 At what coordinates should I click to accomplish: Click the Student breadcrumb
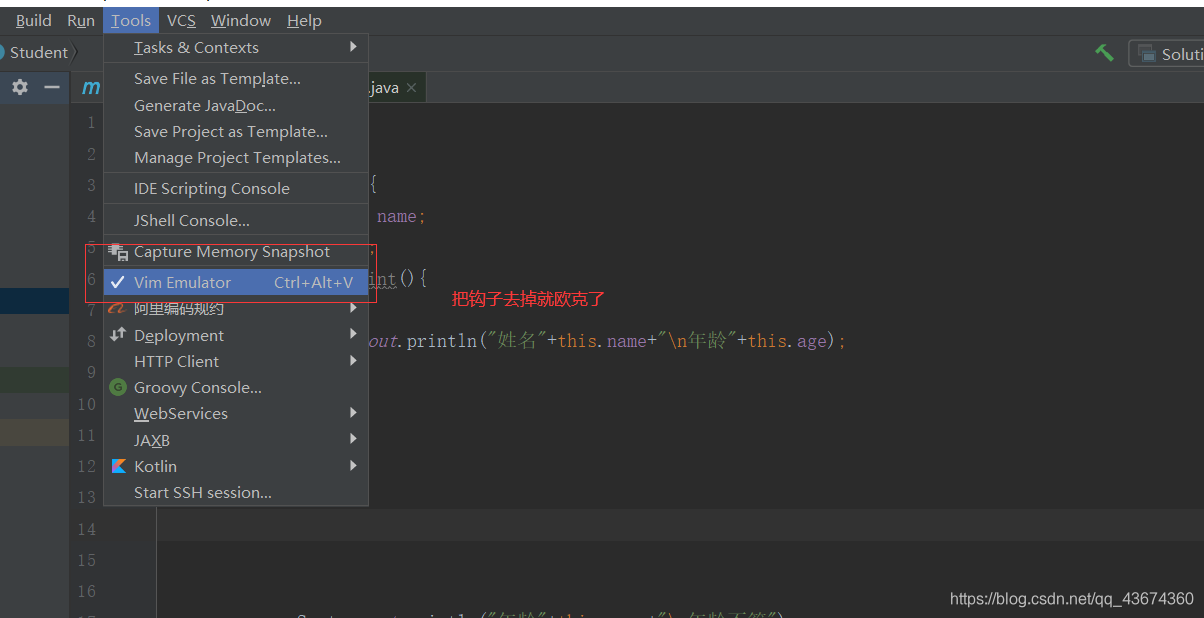click(x=39, y=53)
